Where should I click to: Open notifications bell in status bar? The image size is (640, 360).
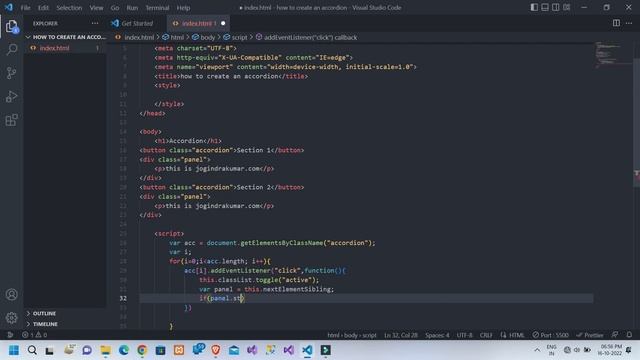629,335
